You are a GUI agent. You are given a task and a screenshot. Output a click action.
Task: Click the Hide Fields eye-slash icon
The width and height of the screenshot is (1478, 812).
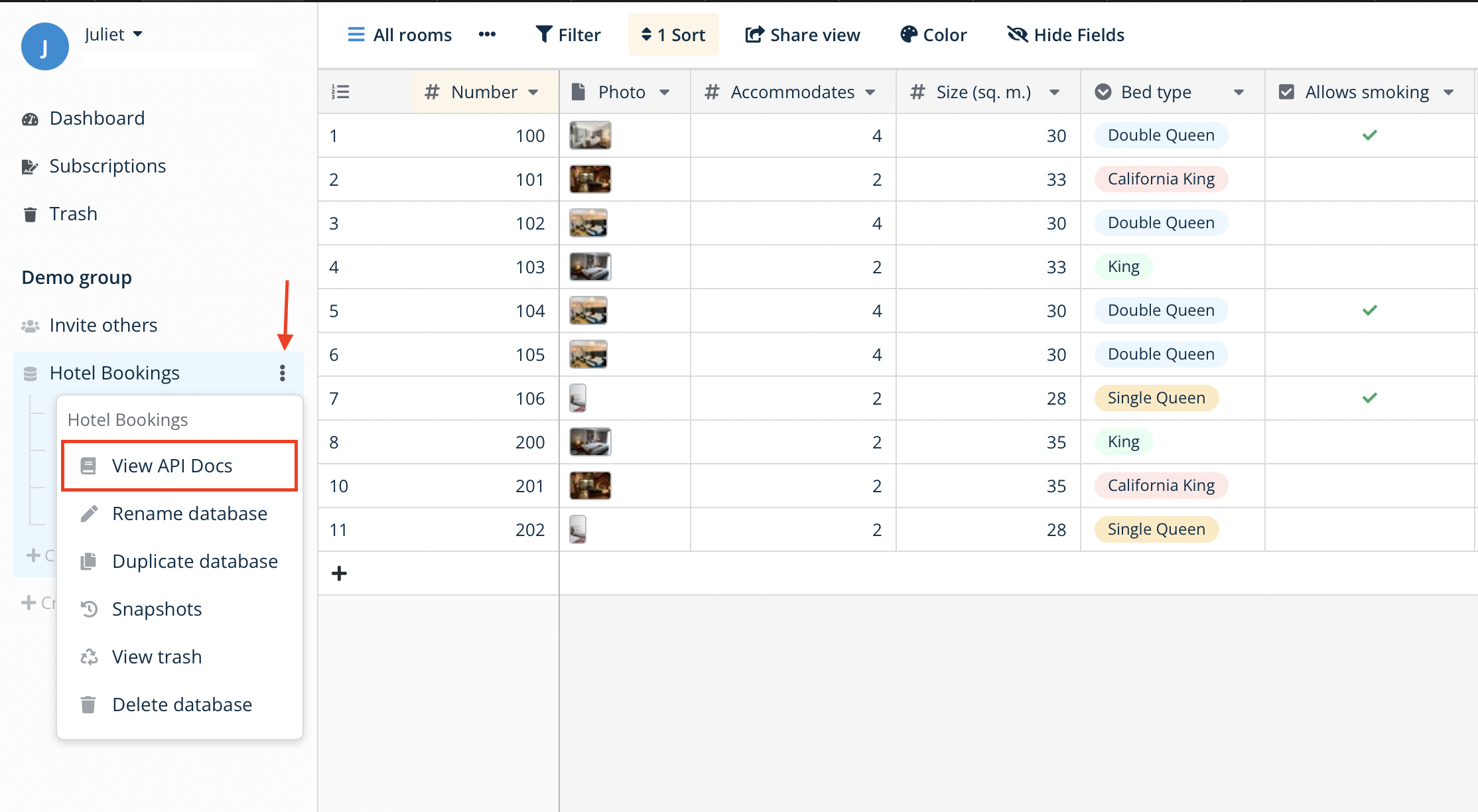pos(1017,34)
